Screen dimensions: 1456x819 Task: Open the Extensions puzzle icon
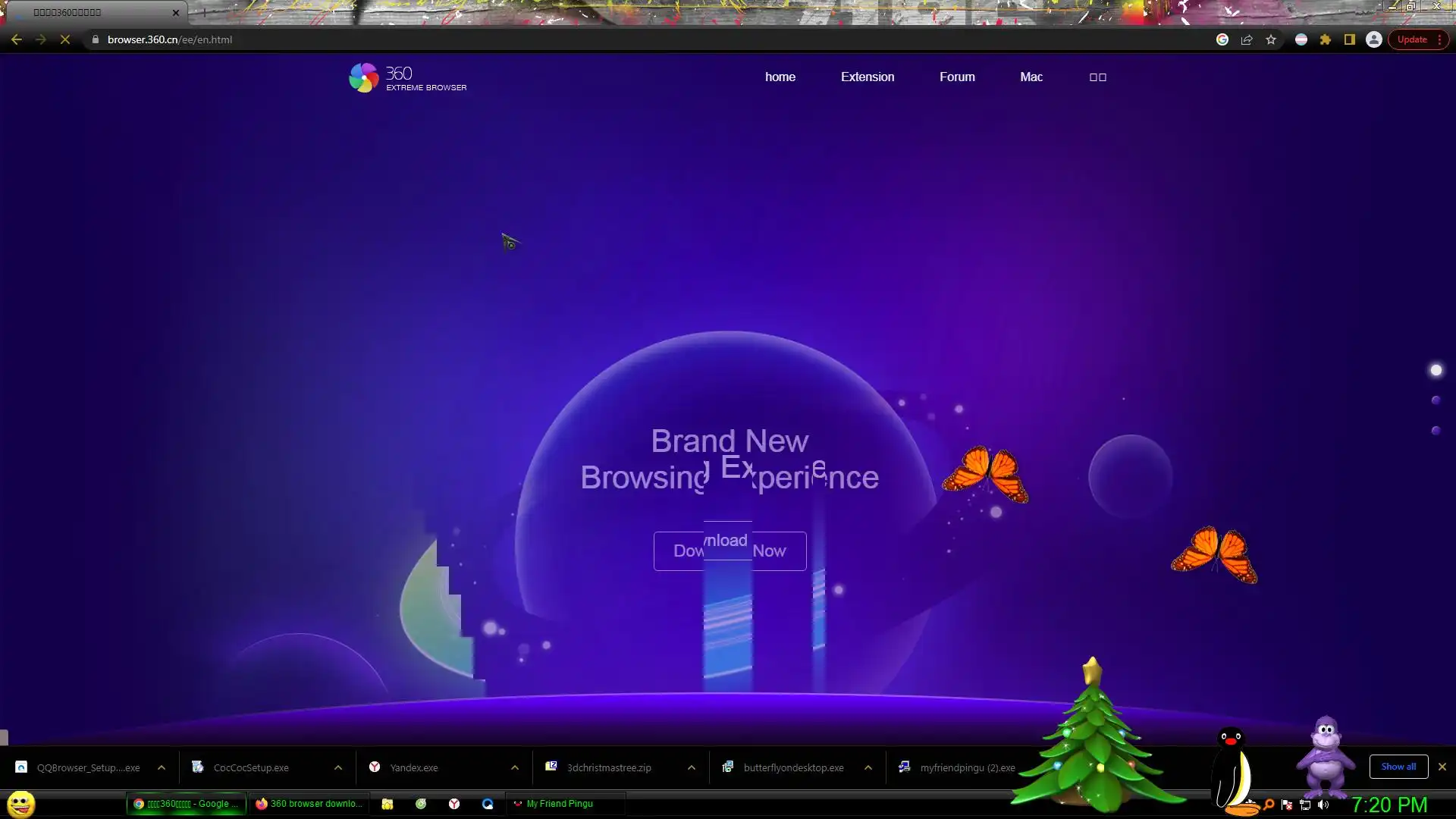[x=1326, y=39]
